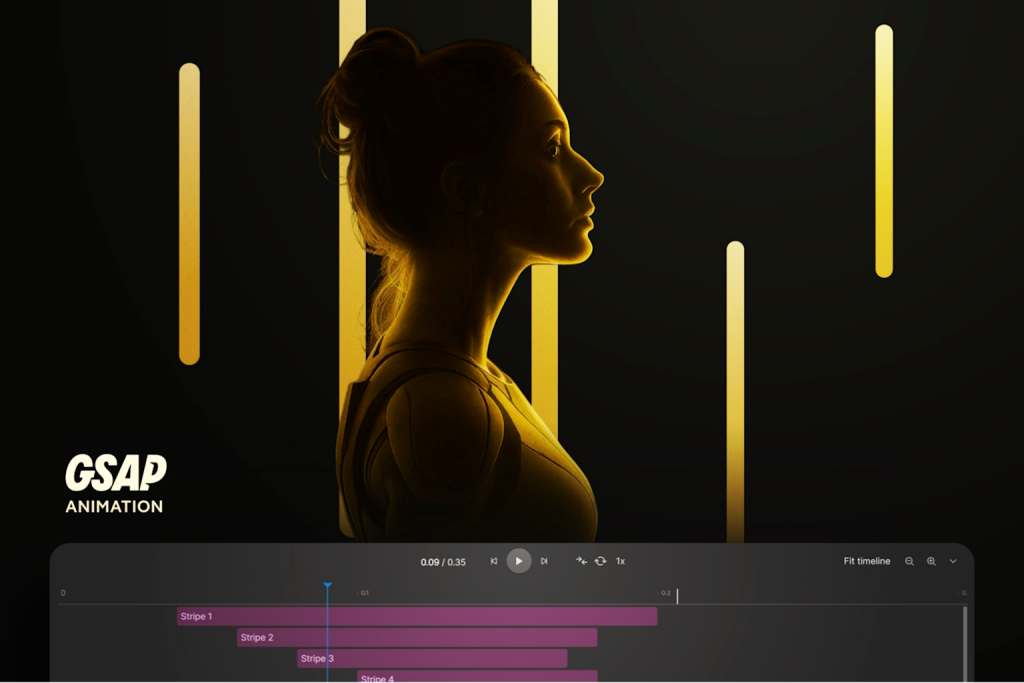Screen dimensions: 1024x683
Task: Change the 1x playback speed
Action: pyautogui.click(x=620, y=561)
